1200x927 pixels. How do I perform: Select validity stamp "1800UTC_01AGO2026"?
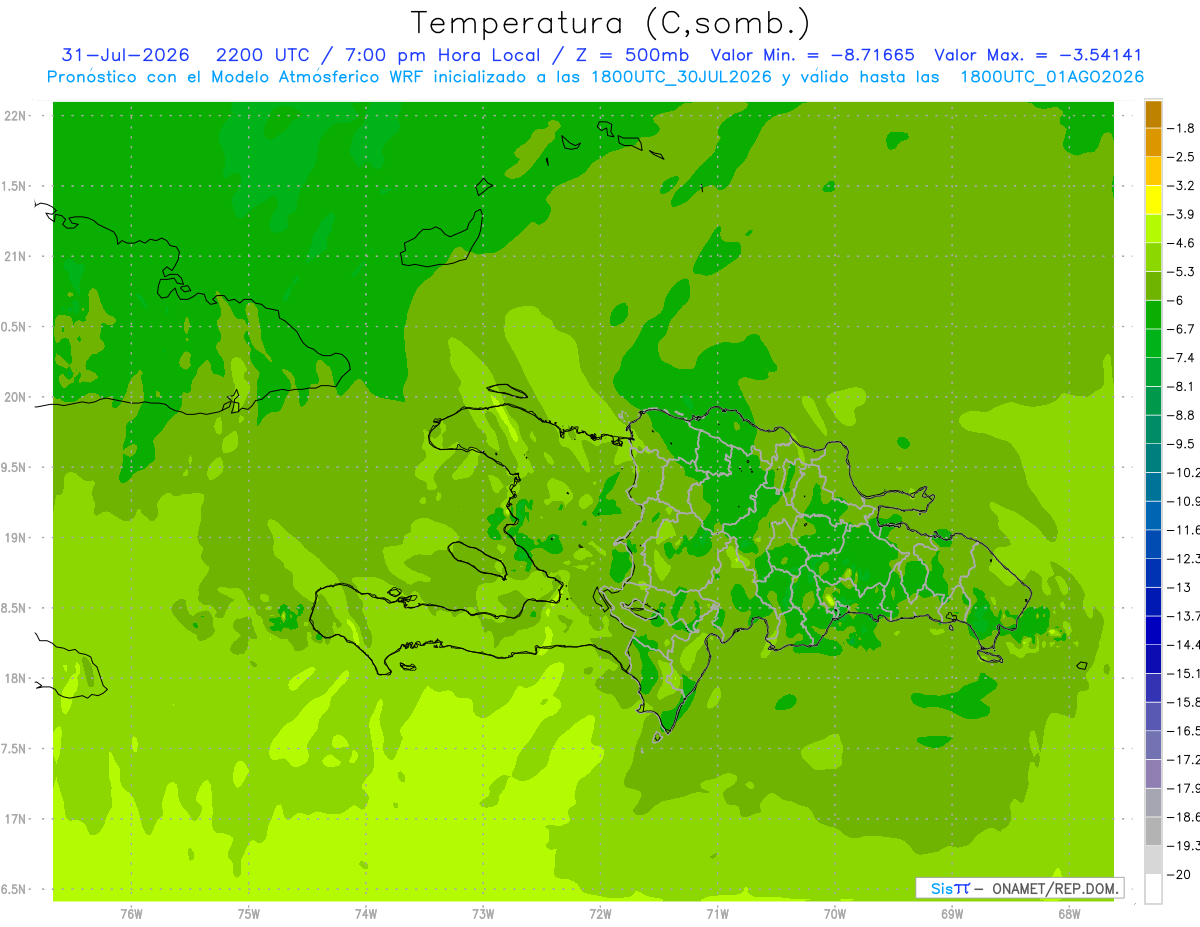point(1053,77)
